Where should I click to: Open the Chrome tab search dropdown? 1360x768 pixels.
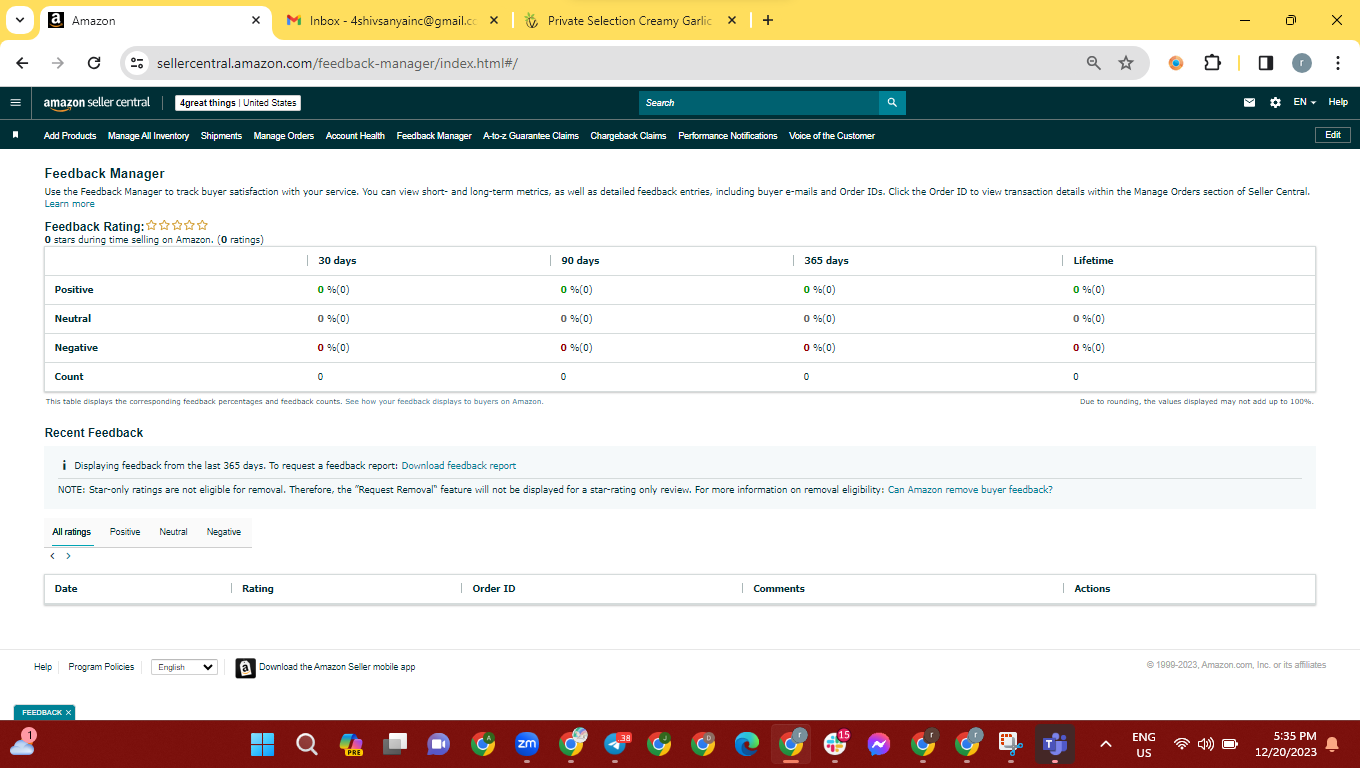pyautogui.click(x=19, y=20)
